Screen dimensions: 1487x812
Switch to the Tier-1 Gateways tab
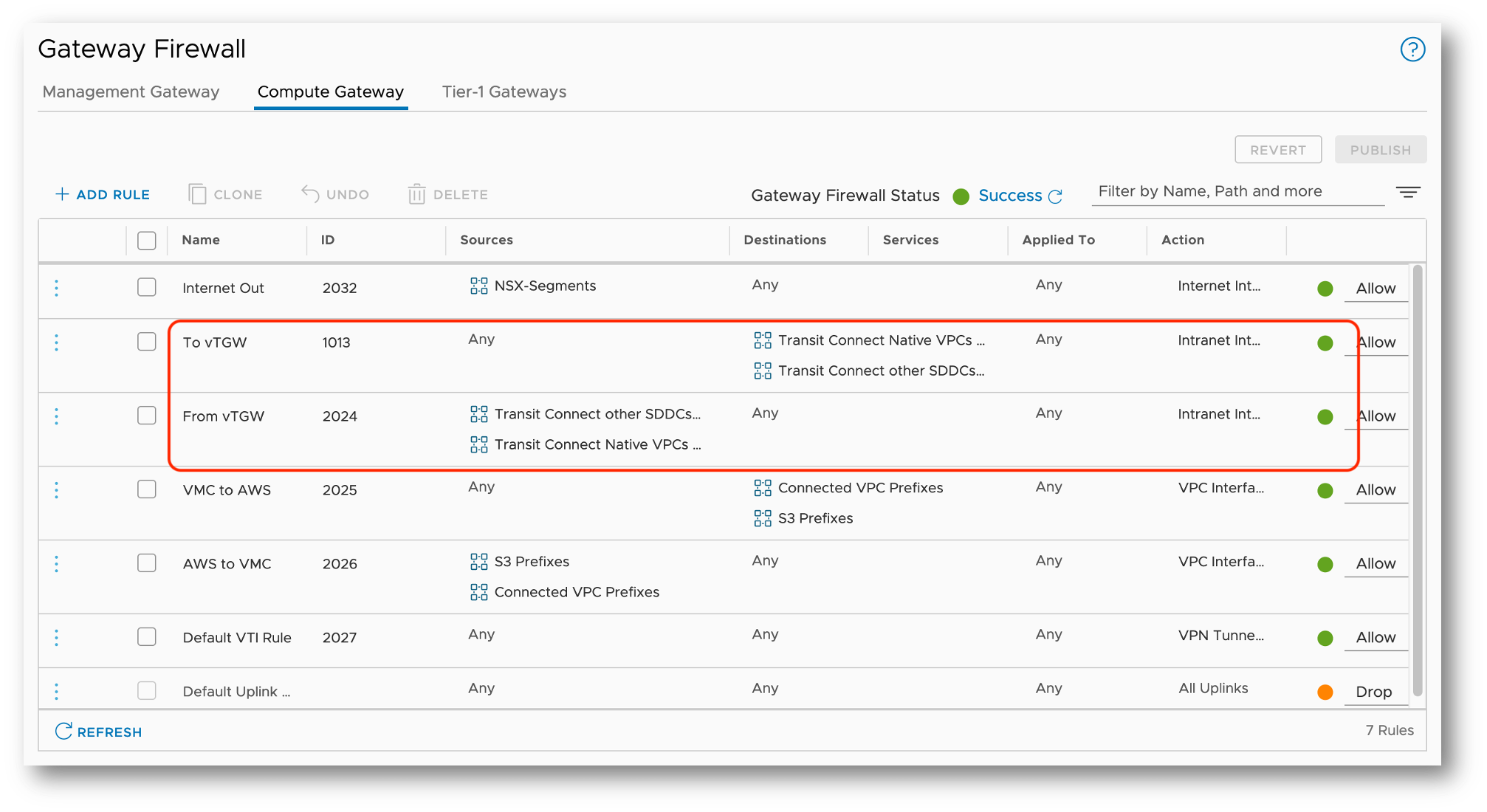504,92
